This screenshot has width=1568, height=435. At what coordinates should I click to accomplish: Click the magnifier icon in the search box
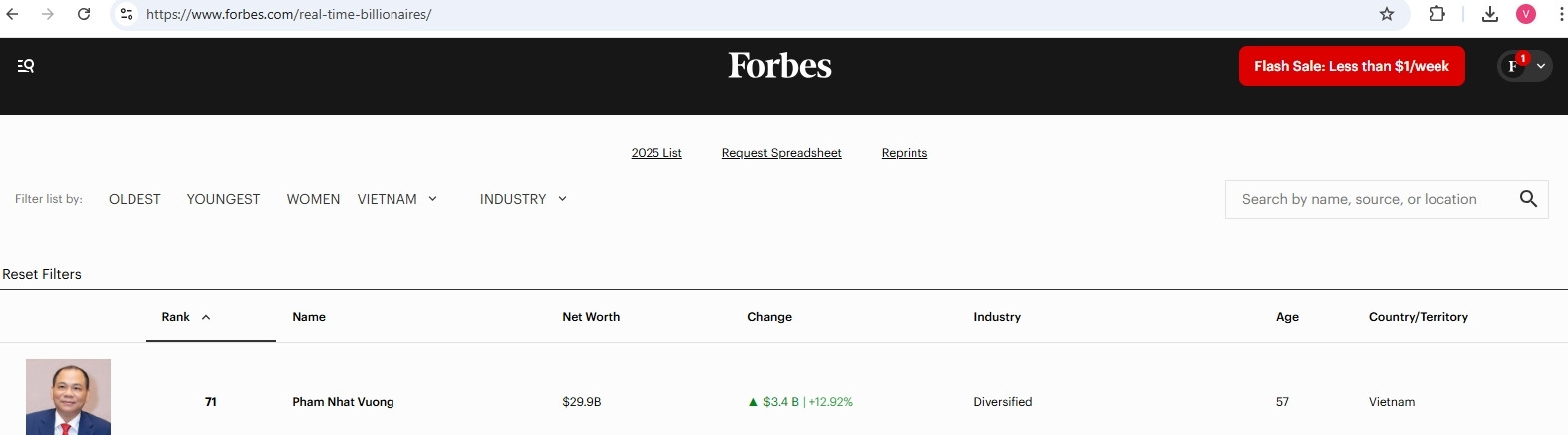(1528, 199)
